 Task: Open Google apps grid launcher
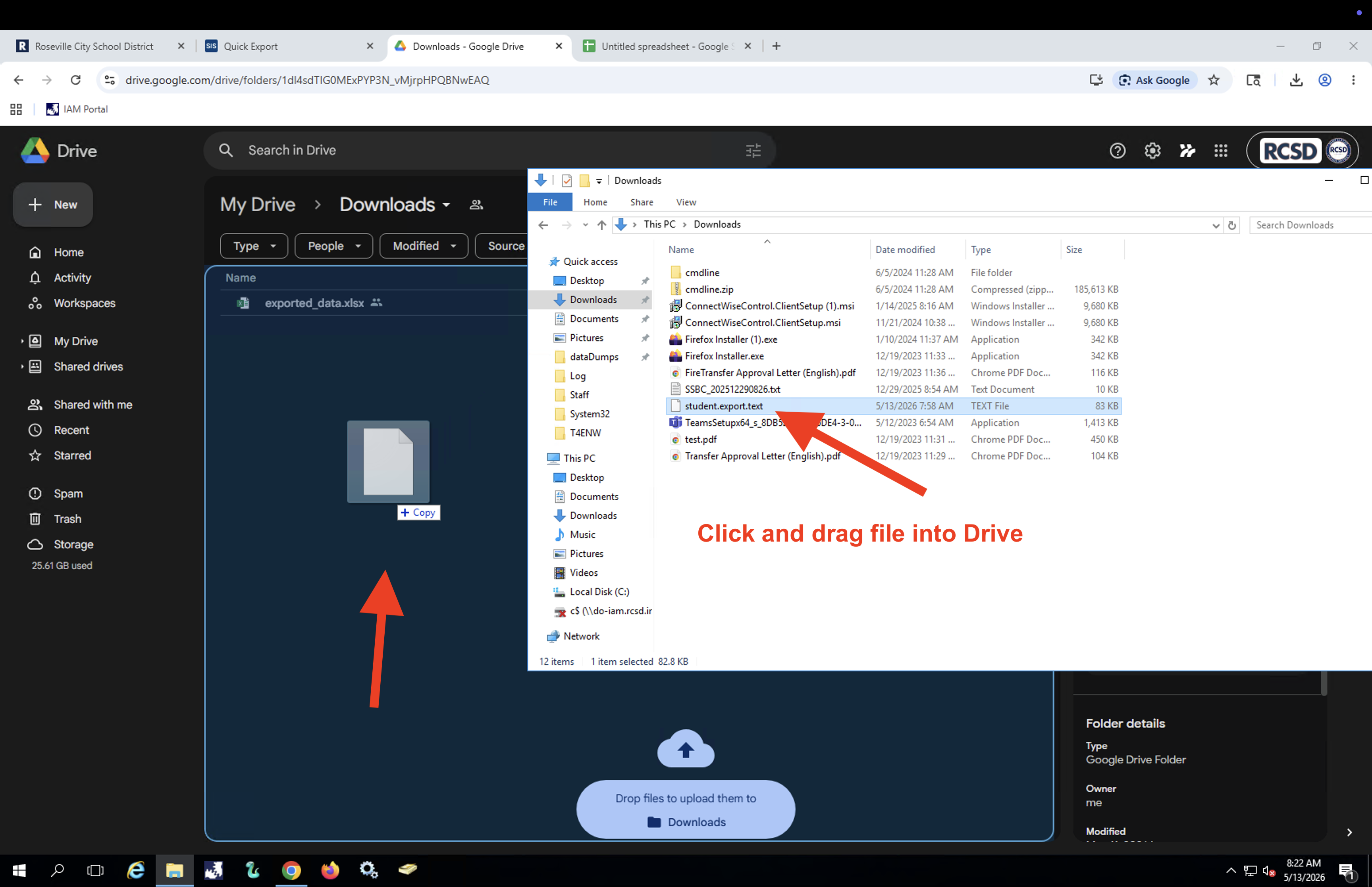[1221, 150]
